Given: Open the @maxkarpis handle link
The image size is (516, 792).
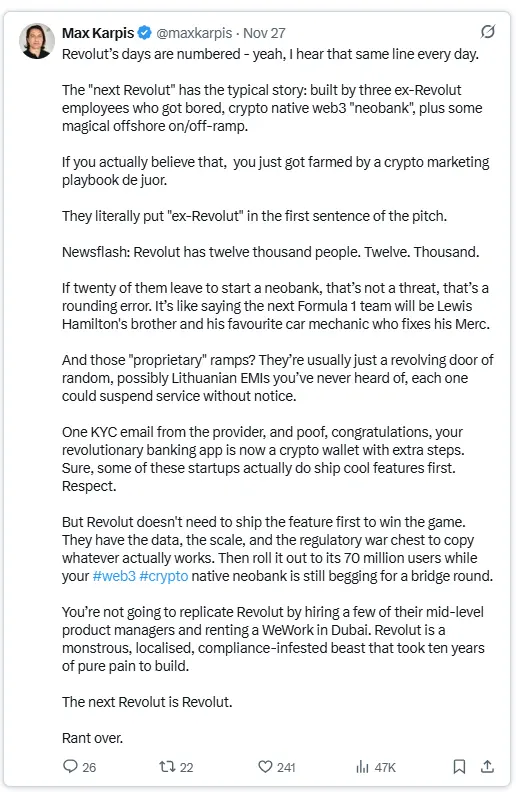Looking at the screenshot, I should pyautogui.click(x=194, y=33).
